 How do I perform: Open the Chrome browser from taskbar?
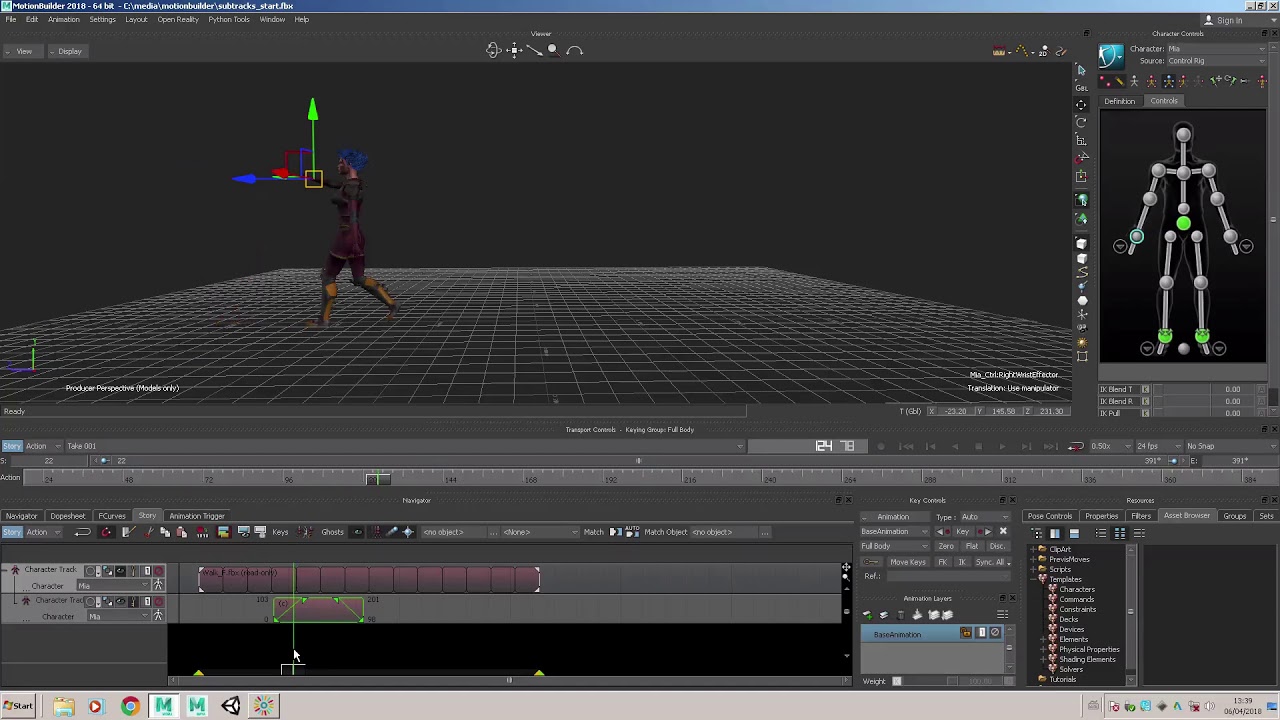coord(130,707)
